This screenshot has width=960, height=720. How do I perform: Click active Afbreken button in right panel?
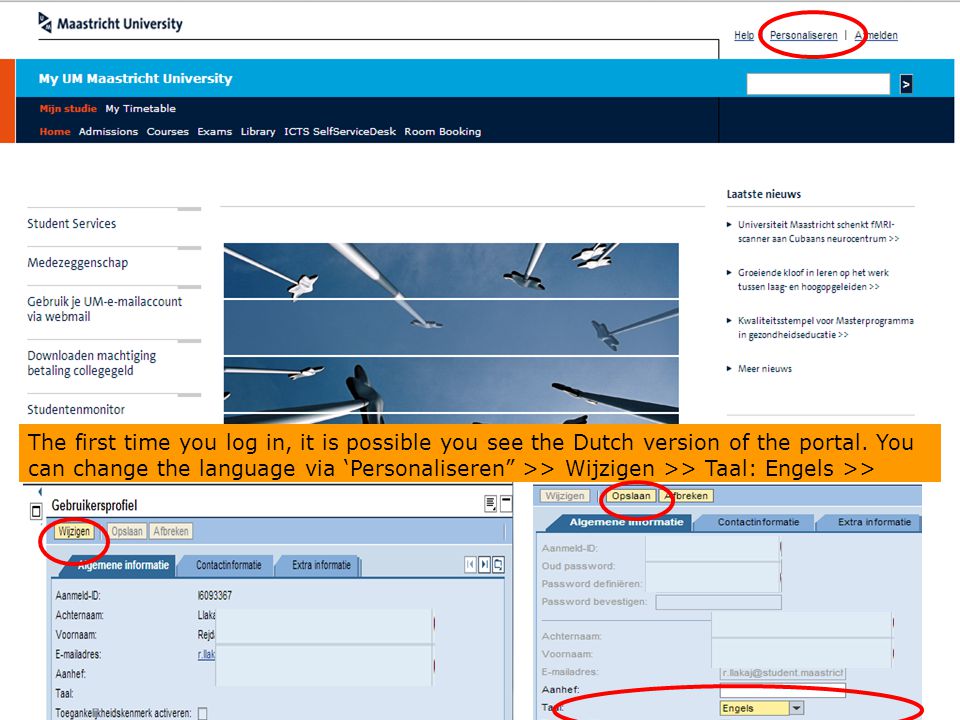(x=686, y=496)
